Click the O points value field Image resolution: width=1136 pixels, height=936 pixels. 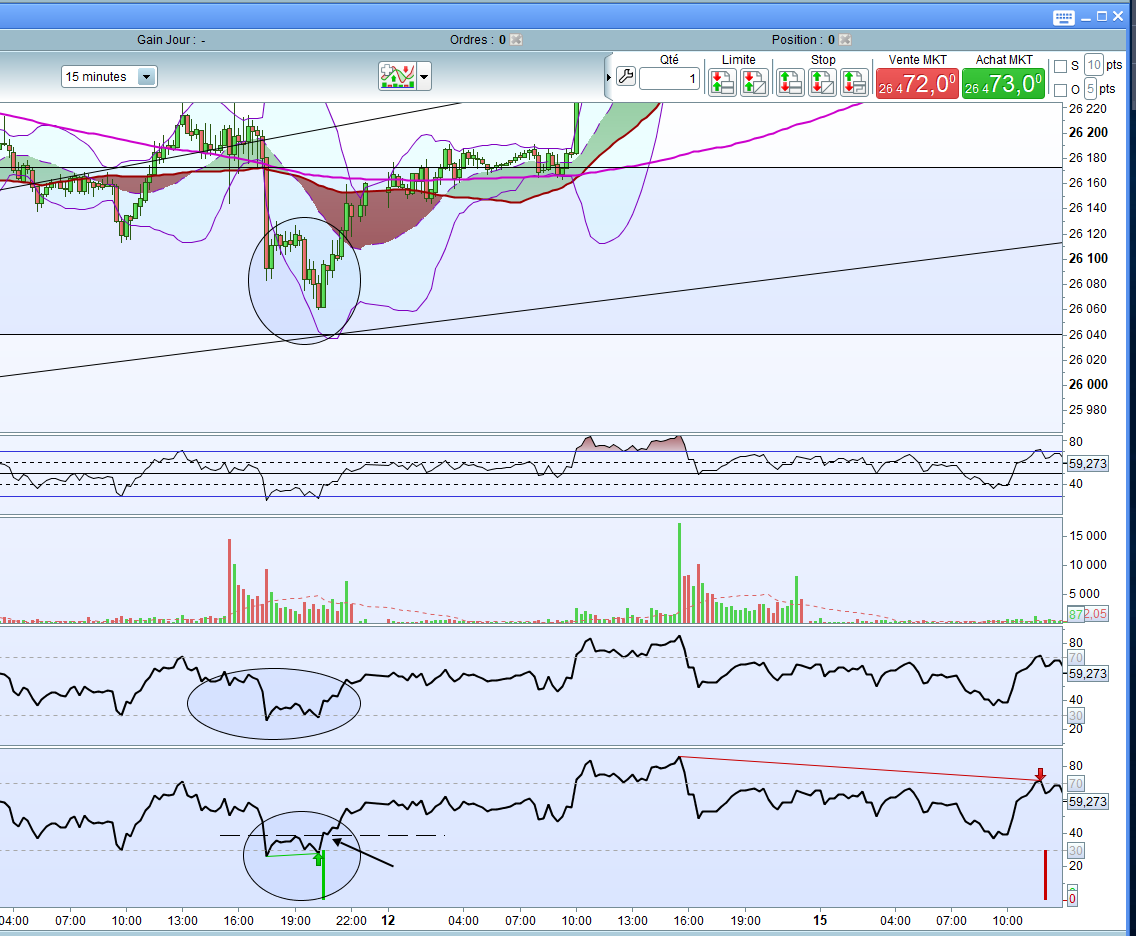coord(1090,89)
